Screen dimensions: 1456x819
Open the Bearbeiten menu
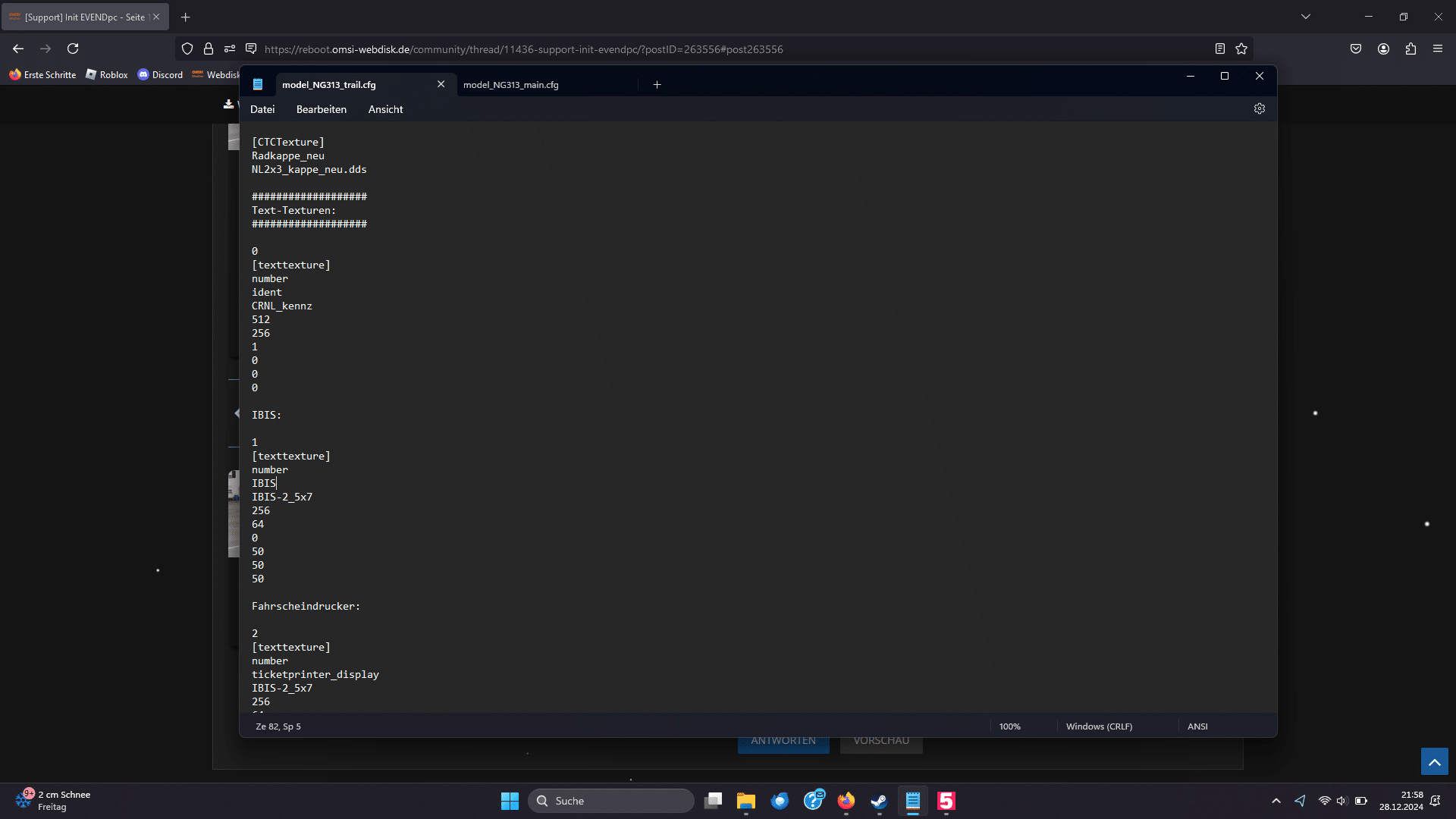[x=321, y=109]
